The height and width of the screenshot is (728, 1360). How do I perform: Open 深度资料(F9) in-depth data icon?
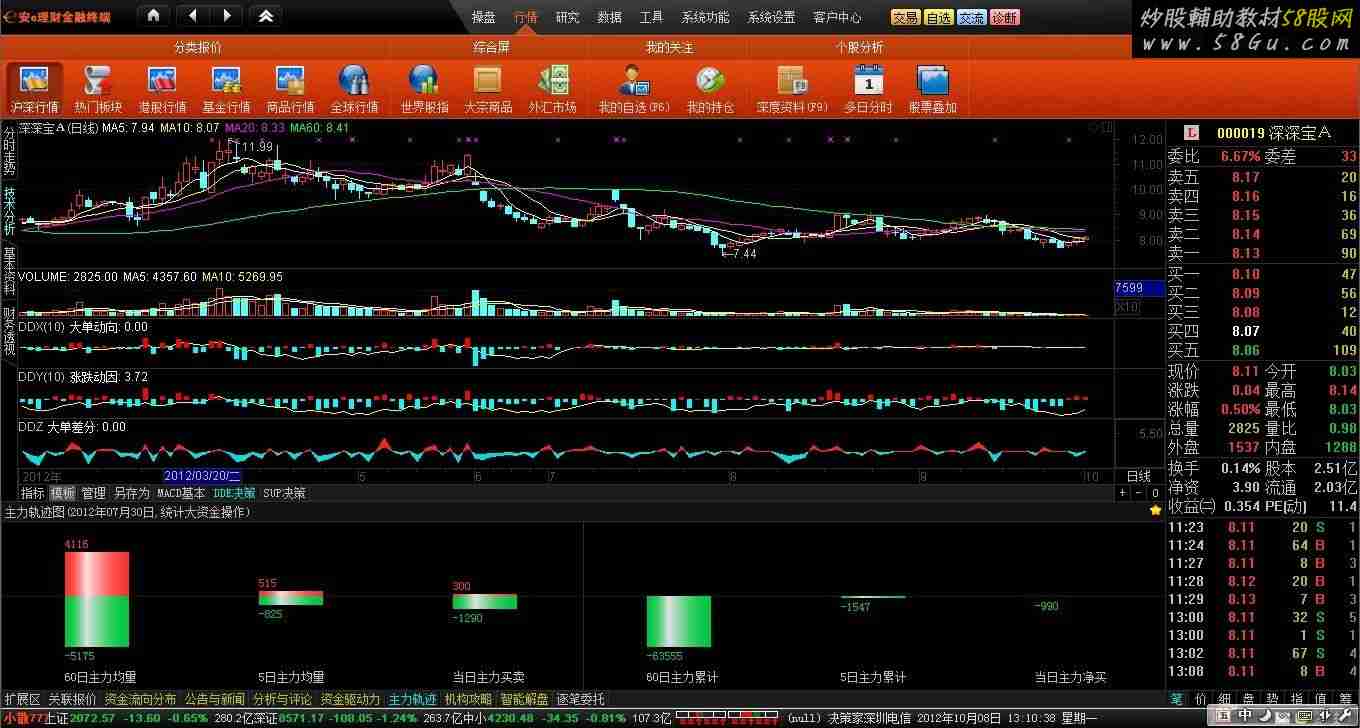[792, 88]
